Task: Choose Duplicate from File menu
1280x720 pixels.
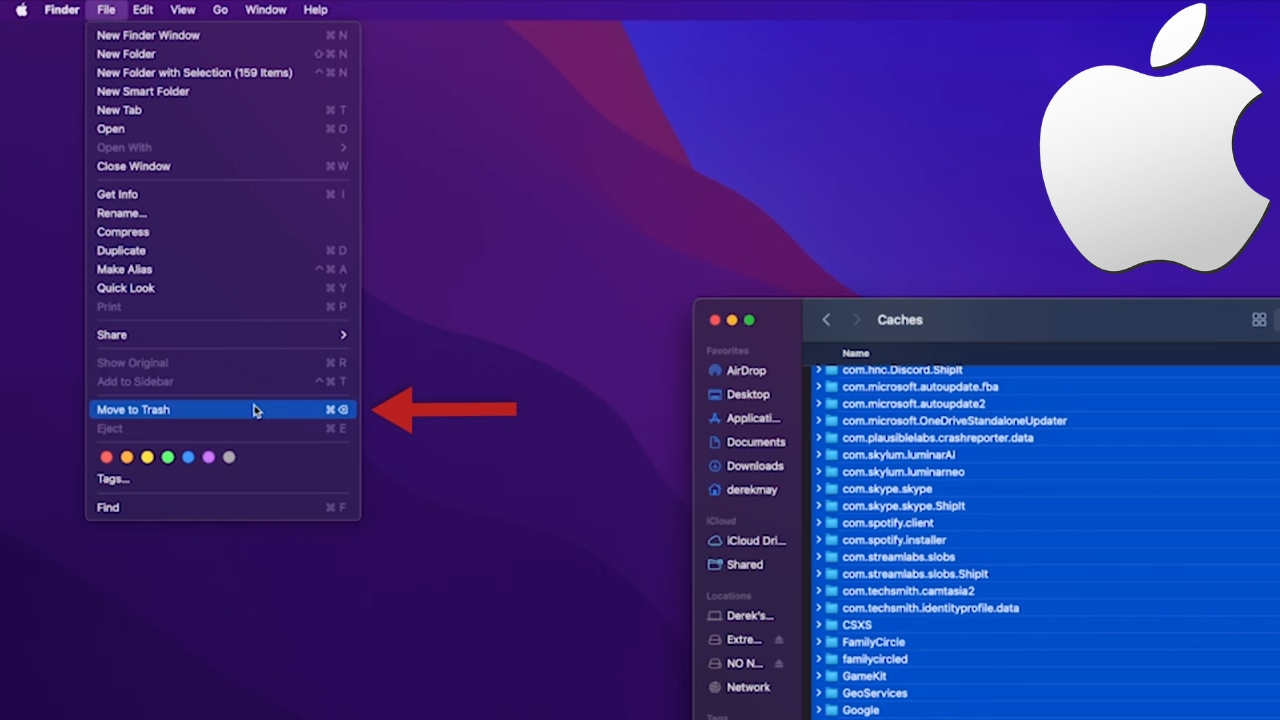Action: pos(222,251)
